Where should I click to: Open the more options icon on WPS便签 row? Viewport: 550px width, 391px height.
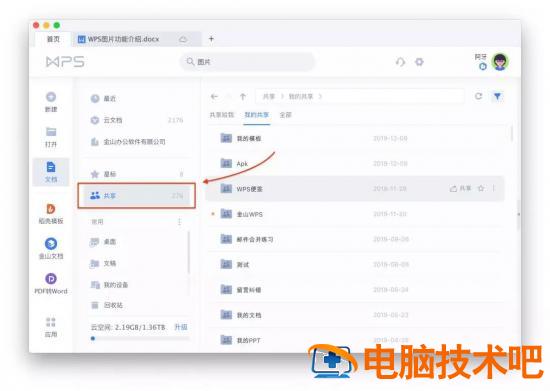(494, 188)
